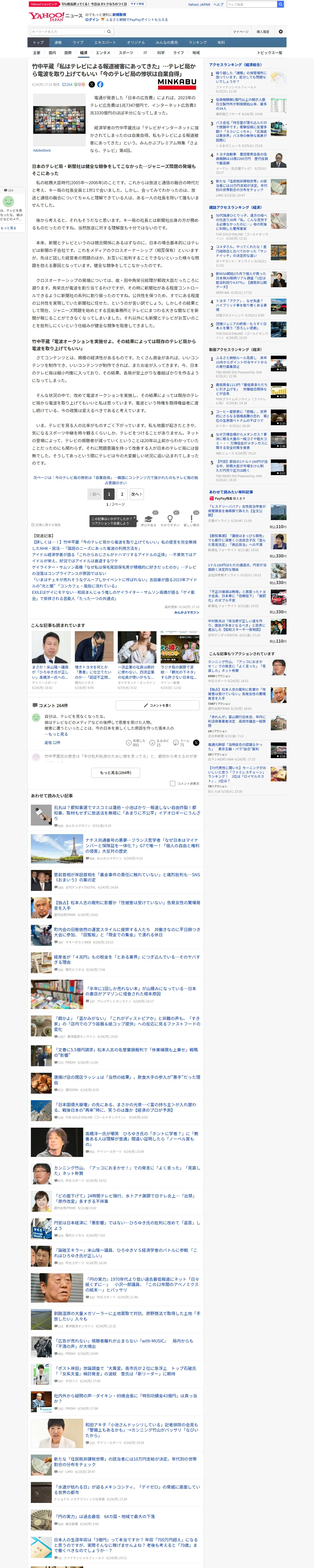
Task: Open the 経済 category sub-tab
Action: (83, 53)
